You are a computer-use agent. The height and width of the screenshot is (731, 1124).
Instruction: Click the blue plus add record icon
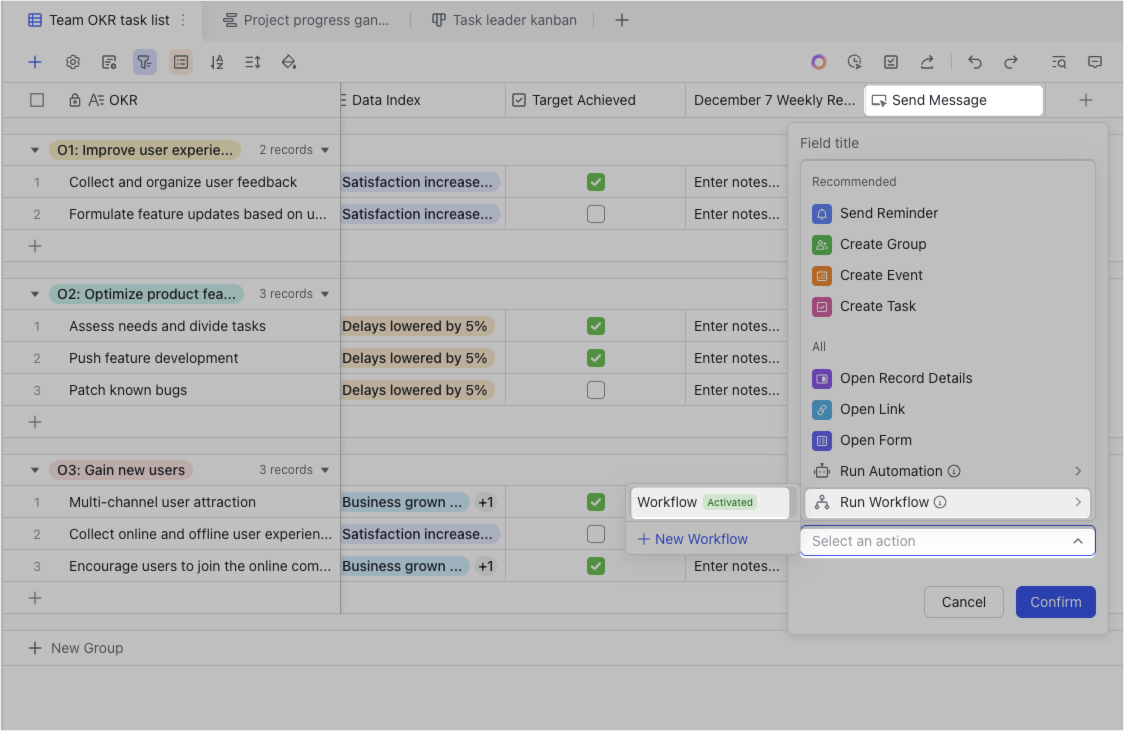(x=34, y=62)
